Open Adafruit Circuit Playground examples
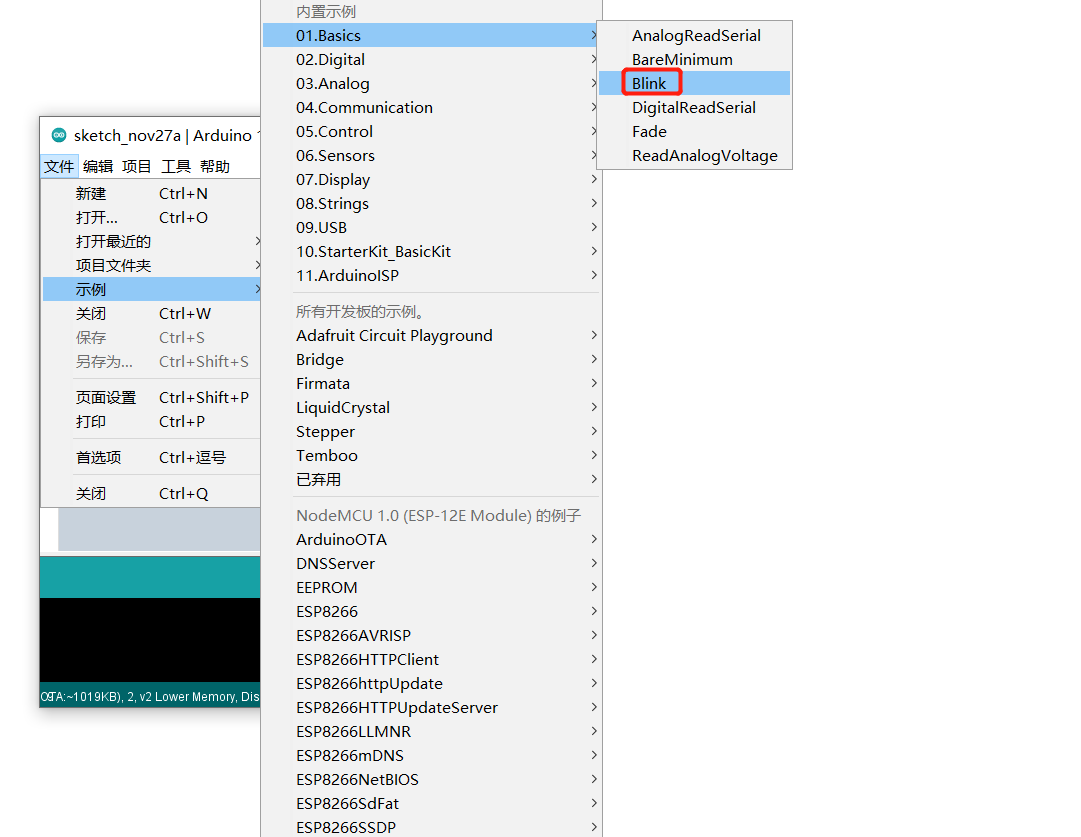 pos(430,336)
